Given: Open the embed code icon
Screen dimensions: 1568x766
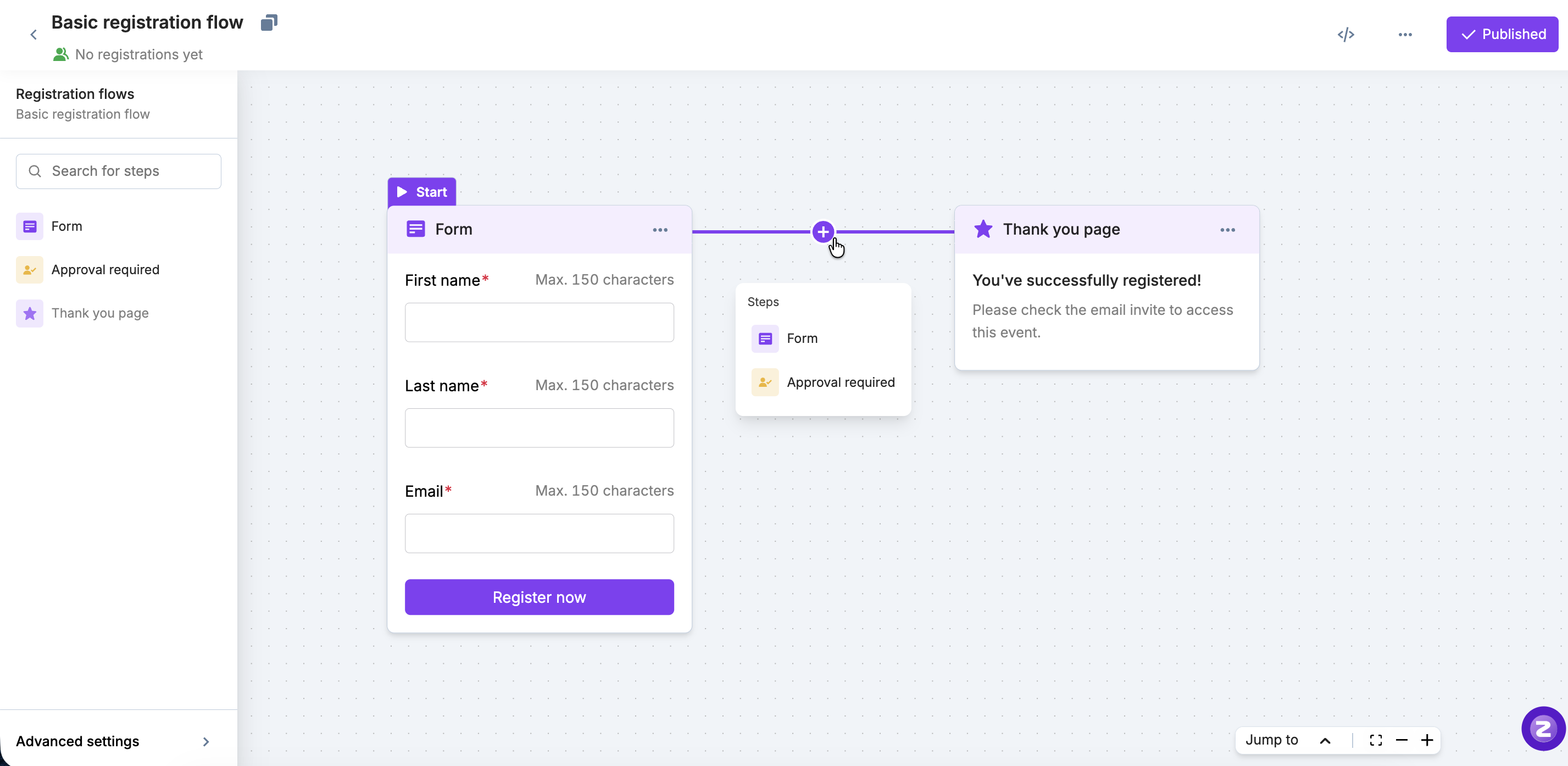Looking at the screenshot, I should 1345,35.
